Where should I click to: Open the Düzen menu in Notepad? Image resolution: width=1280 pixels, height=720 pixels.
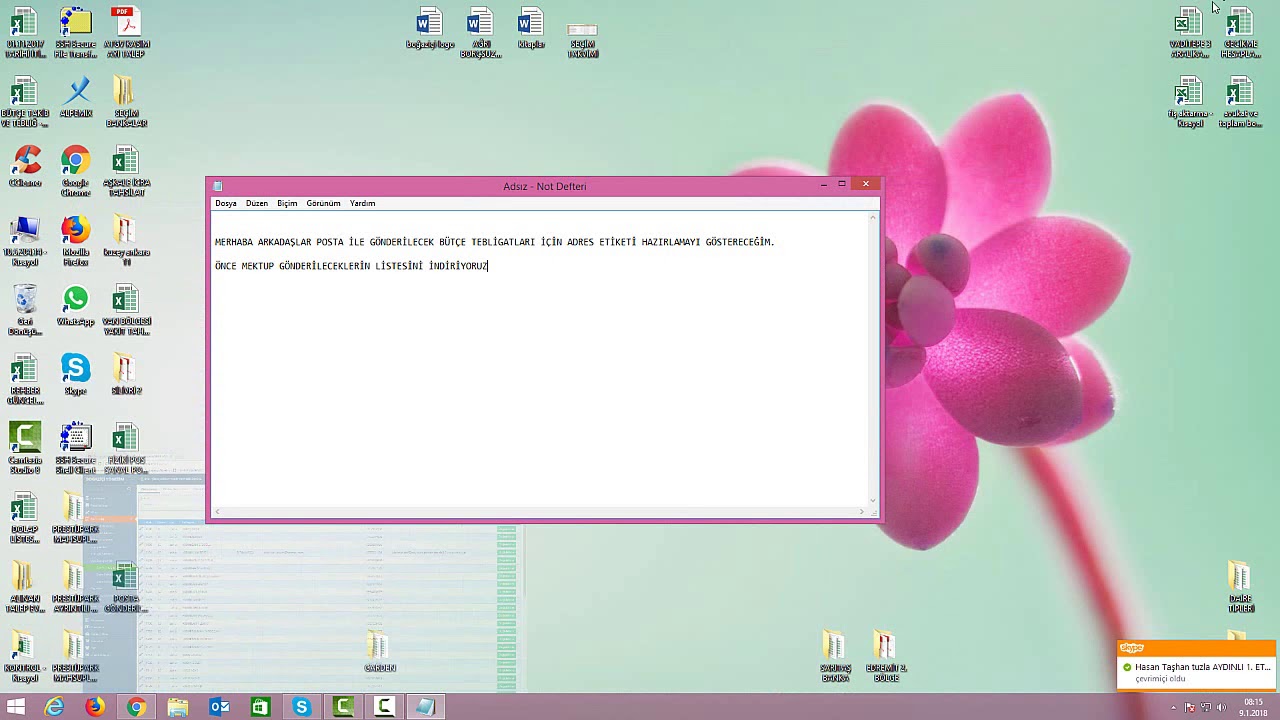pyautogui.click(x=257, y=203)
